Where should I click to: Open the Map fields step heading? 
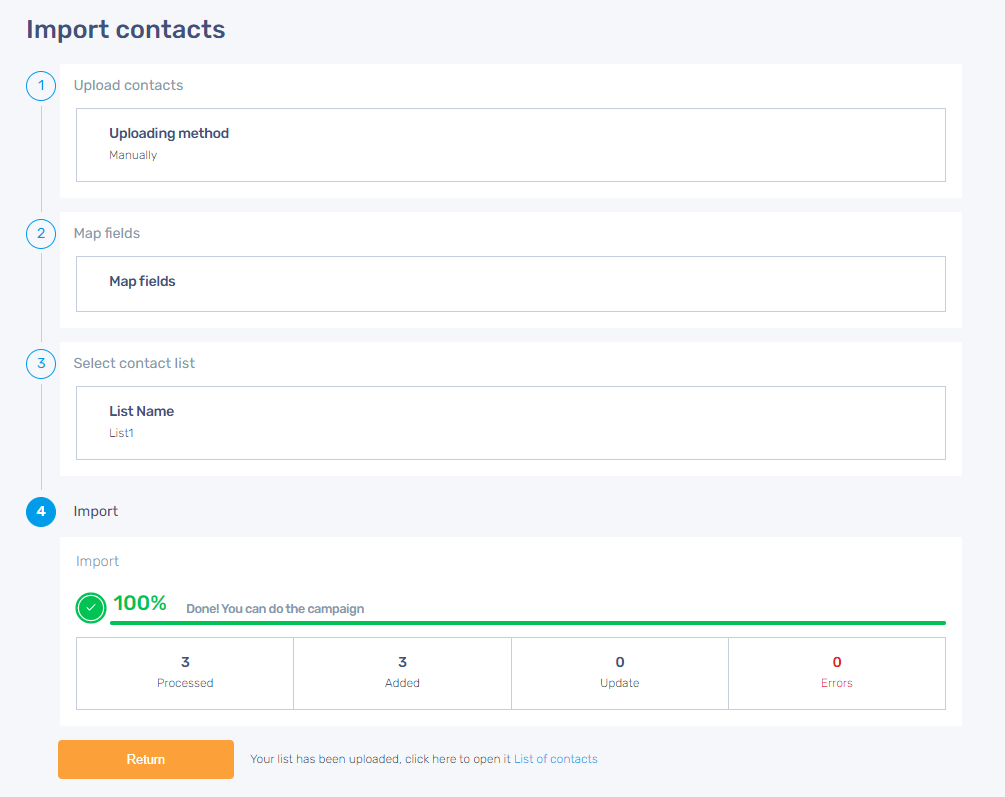click(x=106, y=234)
